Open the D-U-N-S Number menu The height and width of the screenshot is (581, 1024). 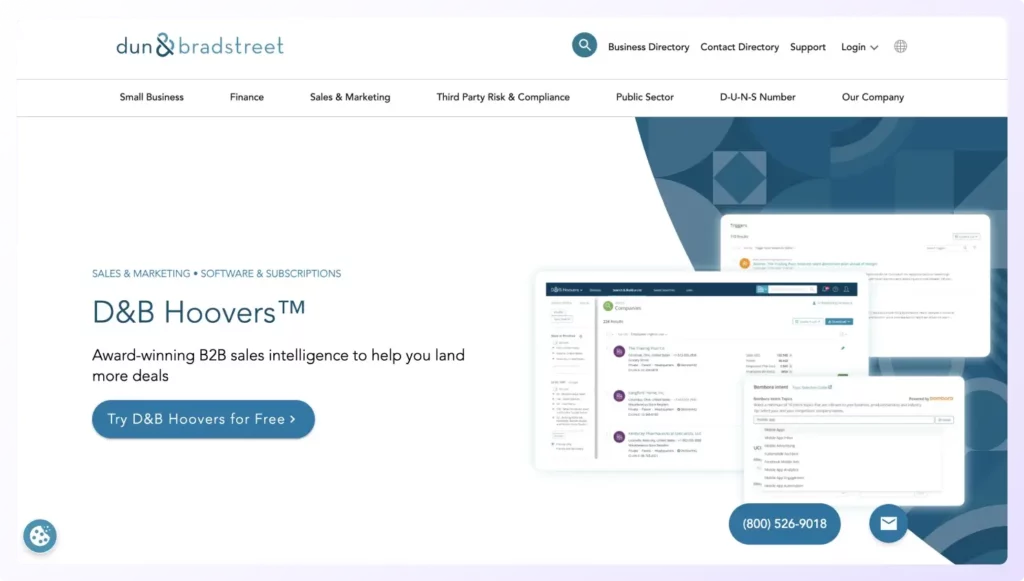(x=760, y=97)
